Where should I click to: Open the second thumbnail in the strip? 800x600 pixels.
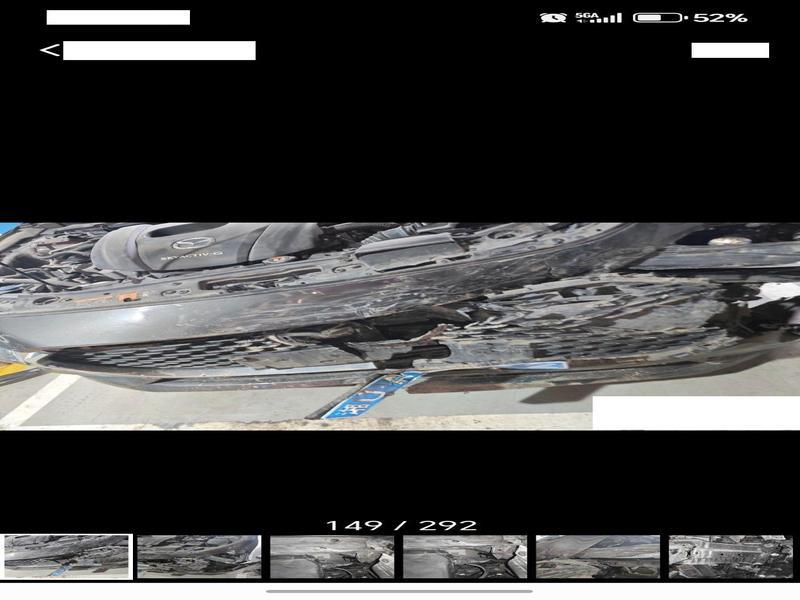(199, 556)
